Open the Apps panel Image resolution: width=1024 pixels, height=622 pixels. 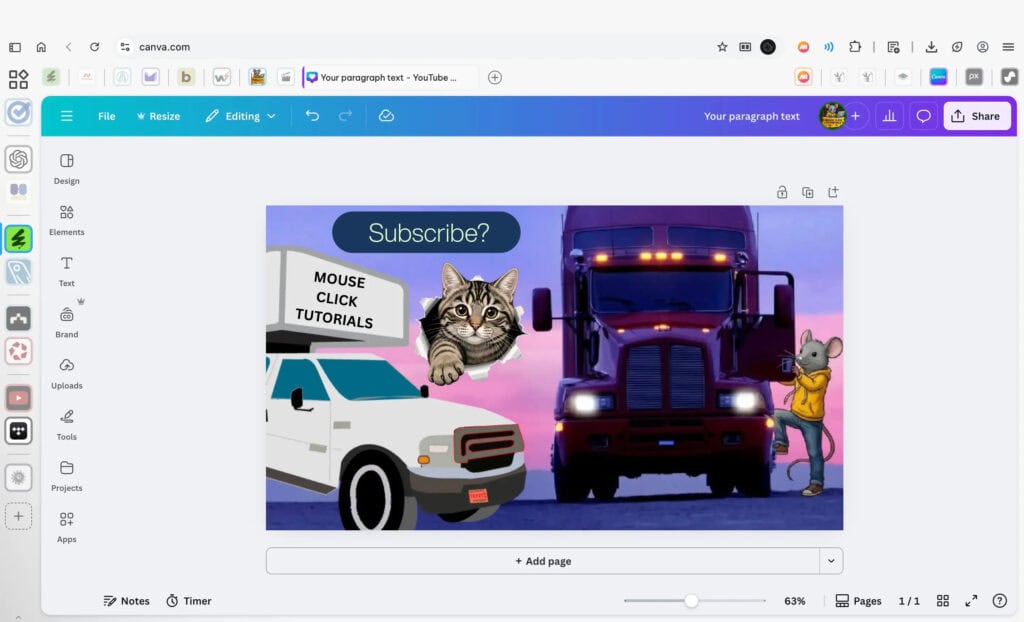(x=66, y=526)
